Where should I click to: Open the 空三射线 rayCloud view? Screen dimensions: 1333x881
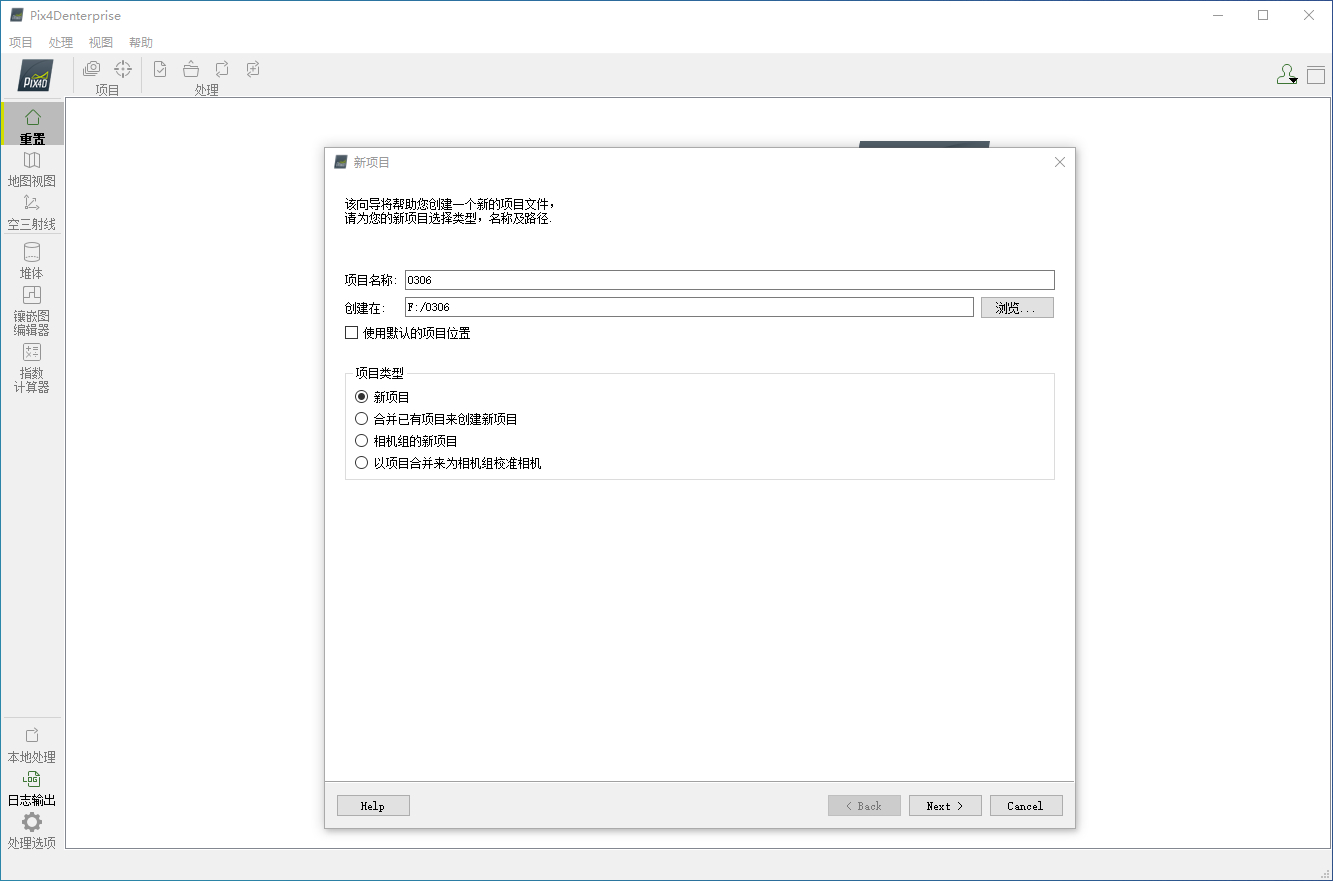tap(32, 212)
